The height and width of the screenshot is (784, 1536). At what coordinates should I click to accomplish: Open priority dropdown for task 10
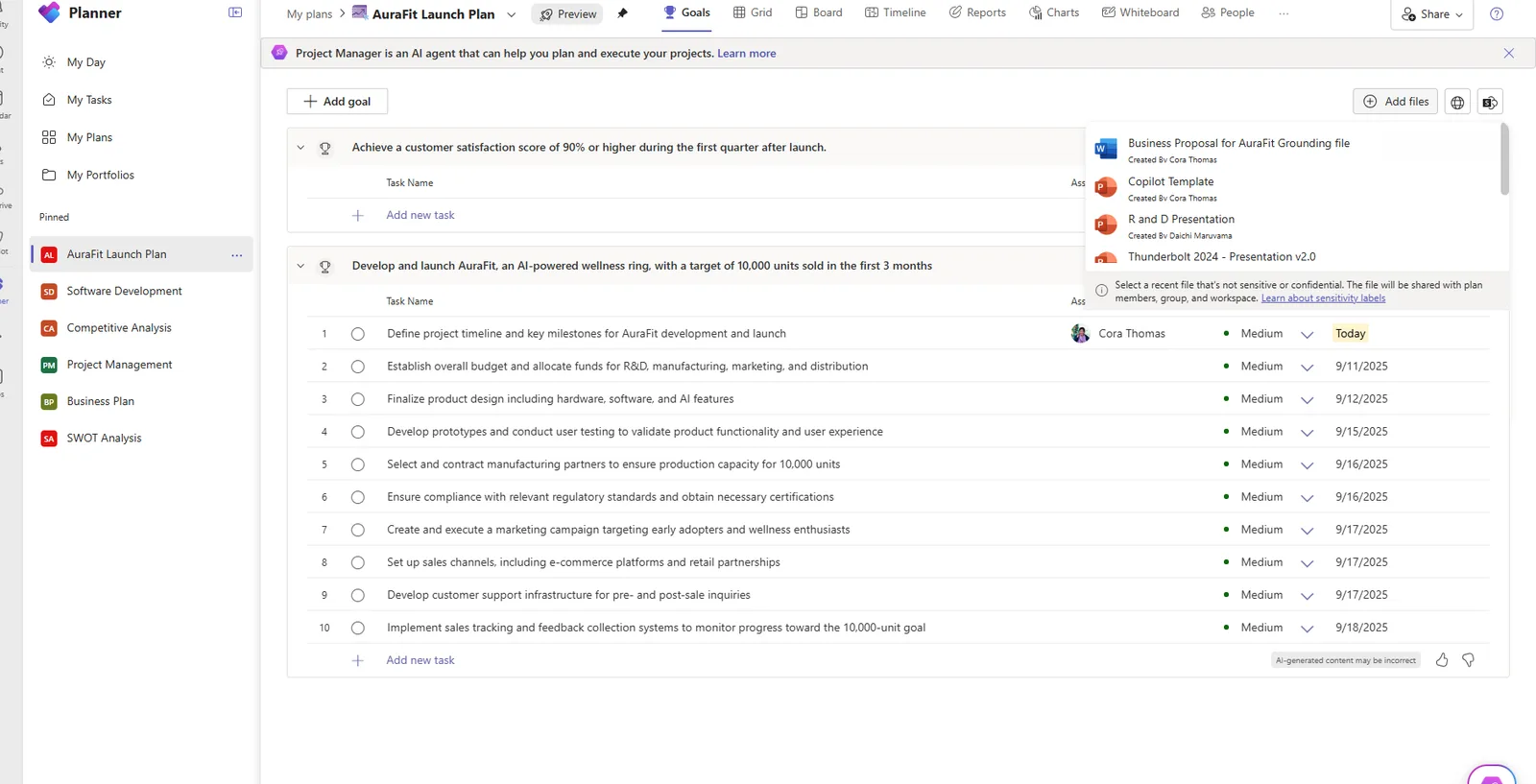coord(1307,629)
